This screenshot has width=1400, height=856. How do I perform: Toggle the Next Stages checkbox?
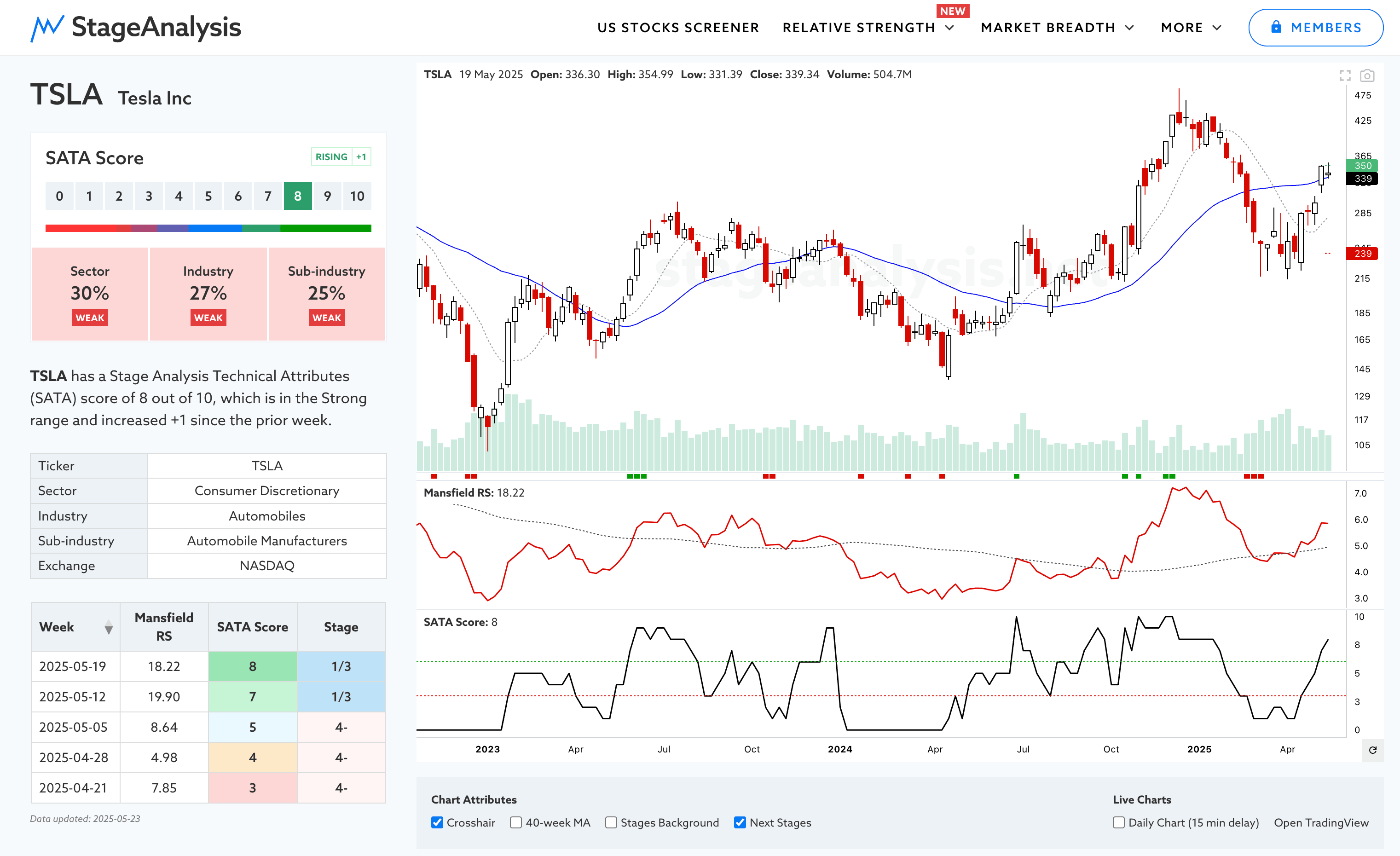tap(740, 822)
